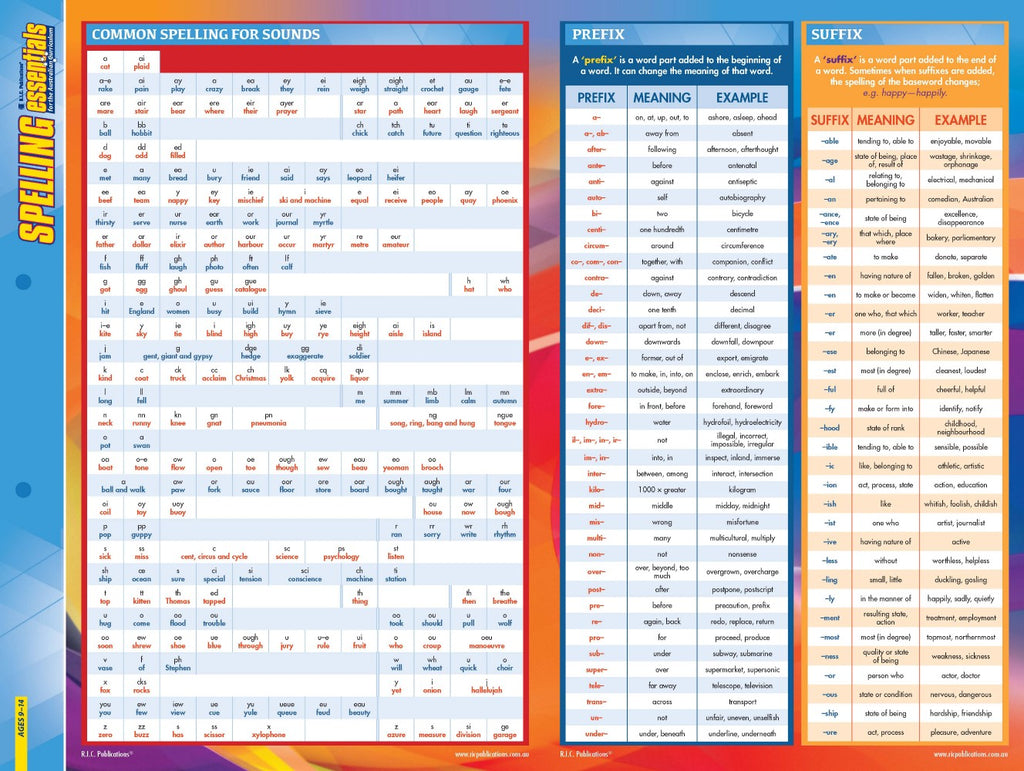Select the example 'Chinese, Japanese'
Viewport: 1024px width, 771px height.
960,352
